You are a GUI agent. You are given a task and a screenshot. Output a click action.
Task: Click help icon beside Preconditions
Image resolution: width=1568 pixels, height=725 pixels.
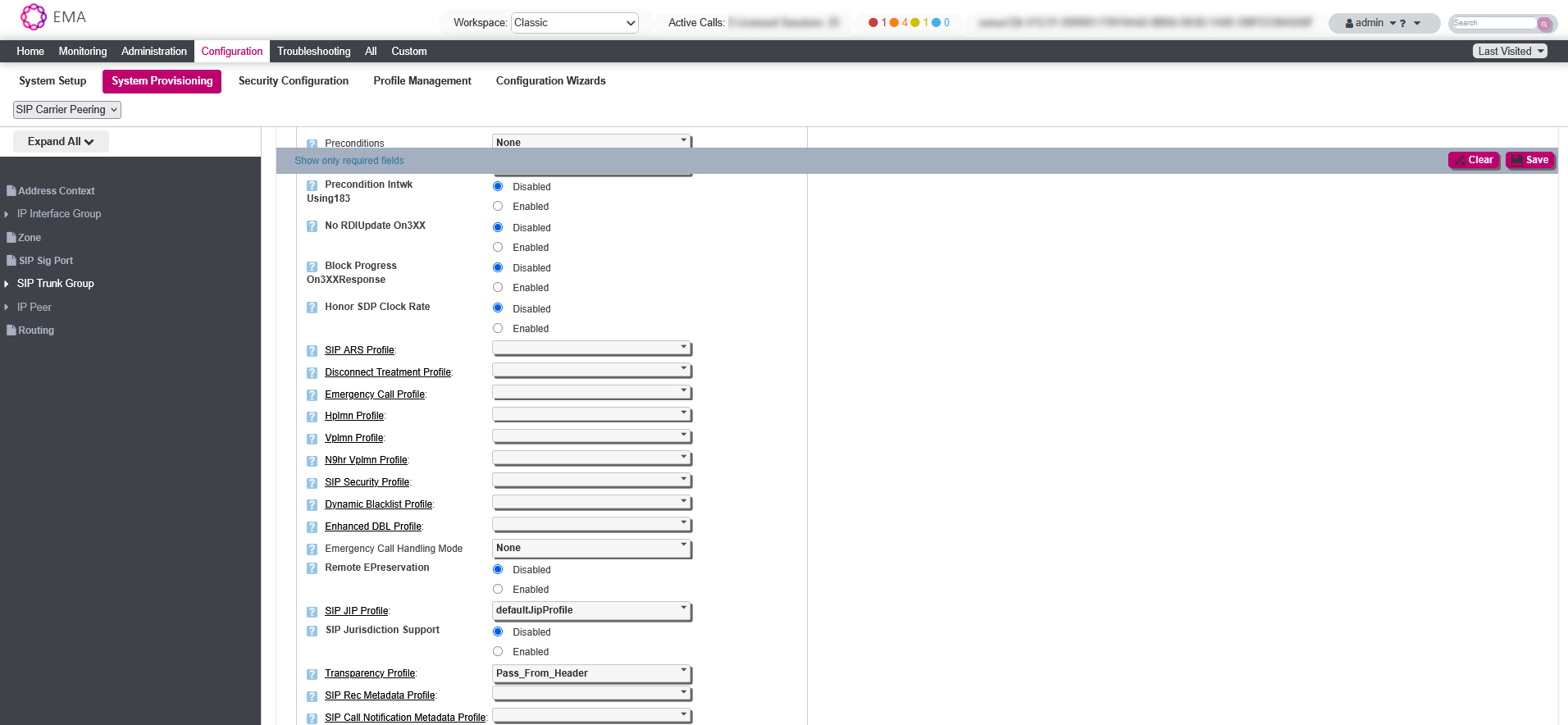[312, 144]
